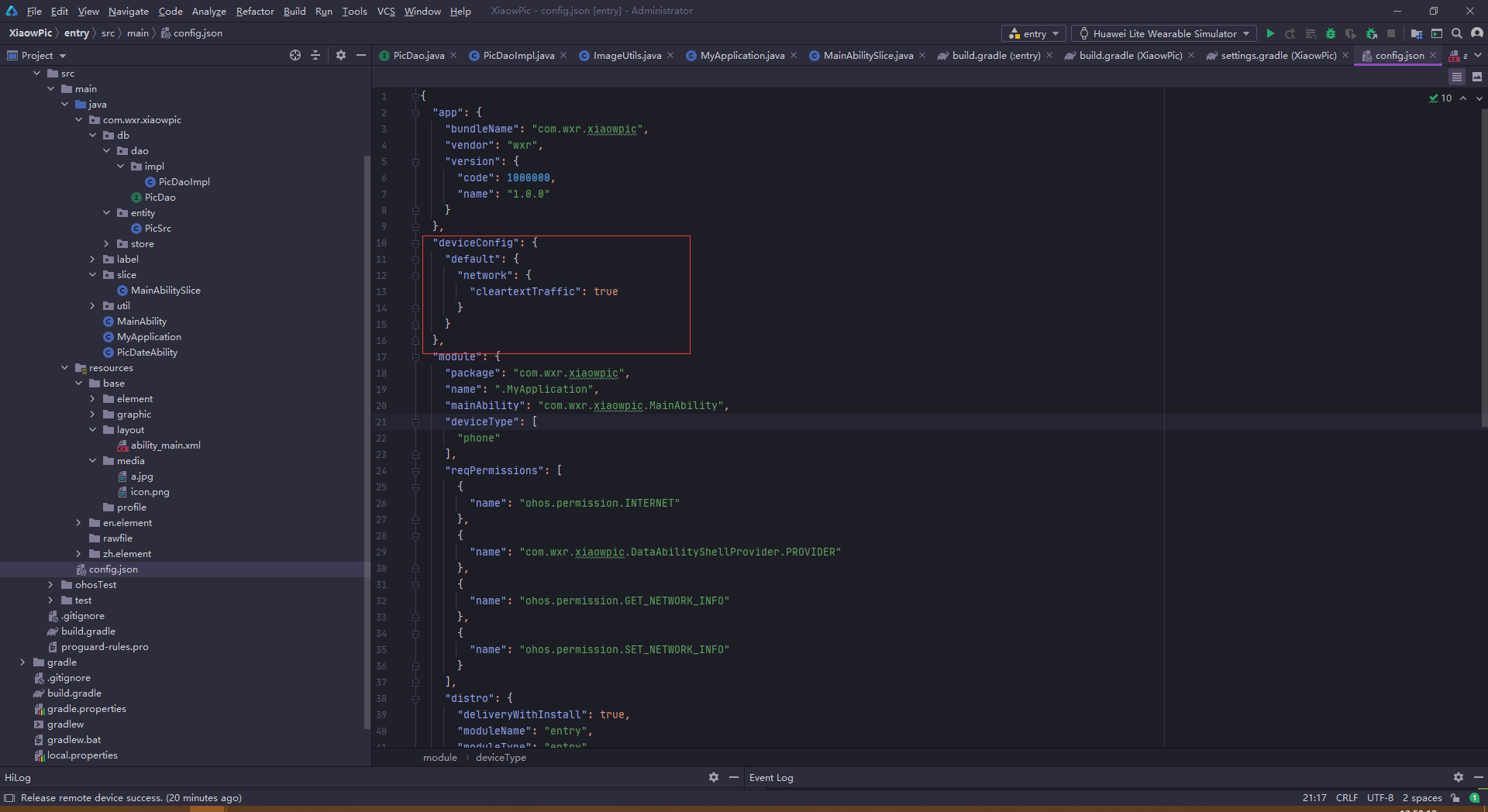Select icon.png in project tree

150,491
